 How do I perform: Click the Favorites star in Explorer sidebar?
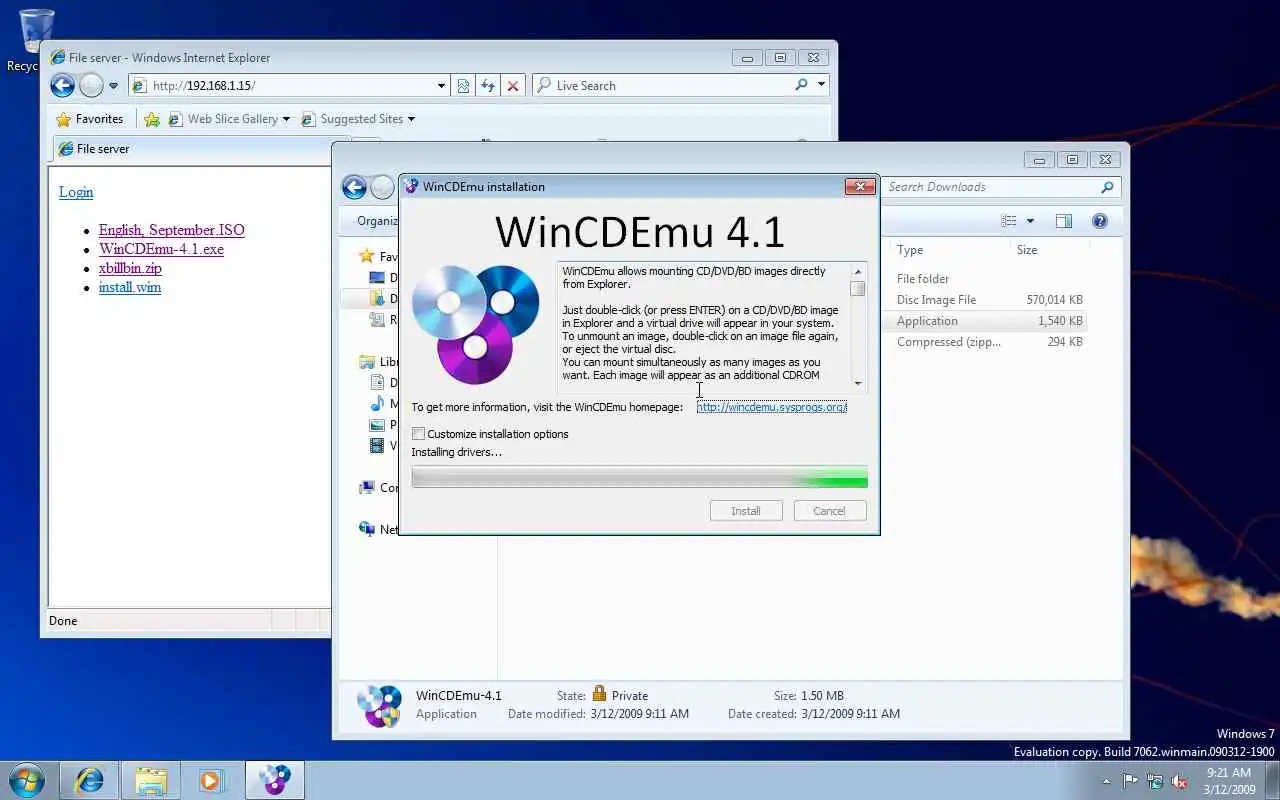[x=367, y=257]
